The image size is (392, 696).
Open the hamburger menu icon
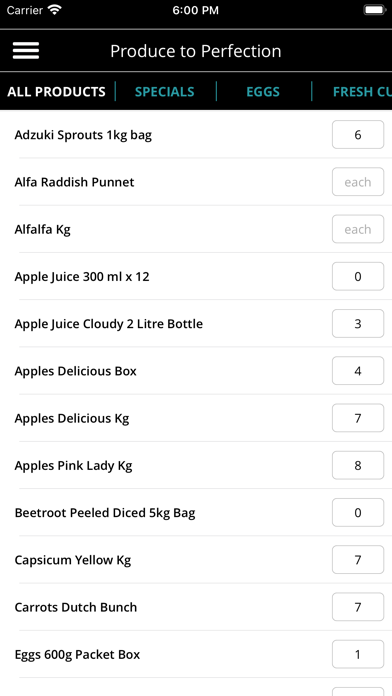point(26,51)
